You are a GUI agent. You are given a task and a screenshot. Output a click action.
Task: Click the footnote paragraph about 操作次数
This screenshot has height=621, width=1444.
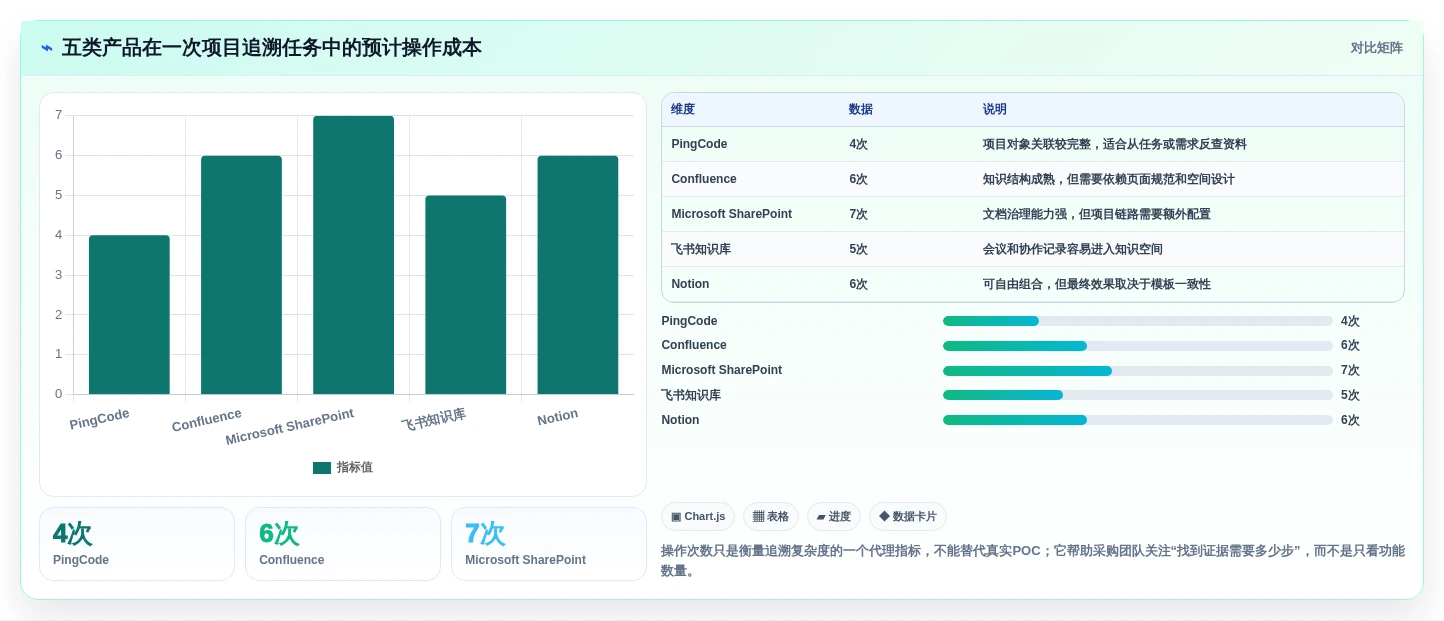(1032, 561)
